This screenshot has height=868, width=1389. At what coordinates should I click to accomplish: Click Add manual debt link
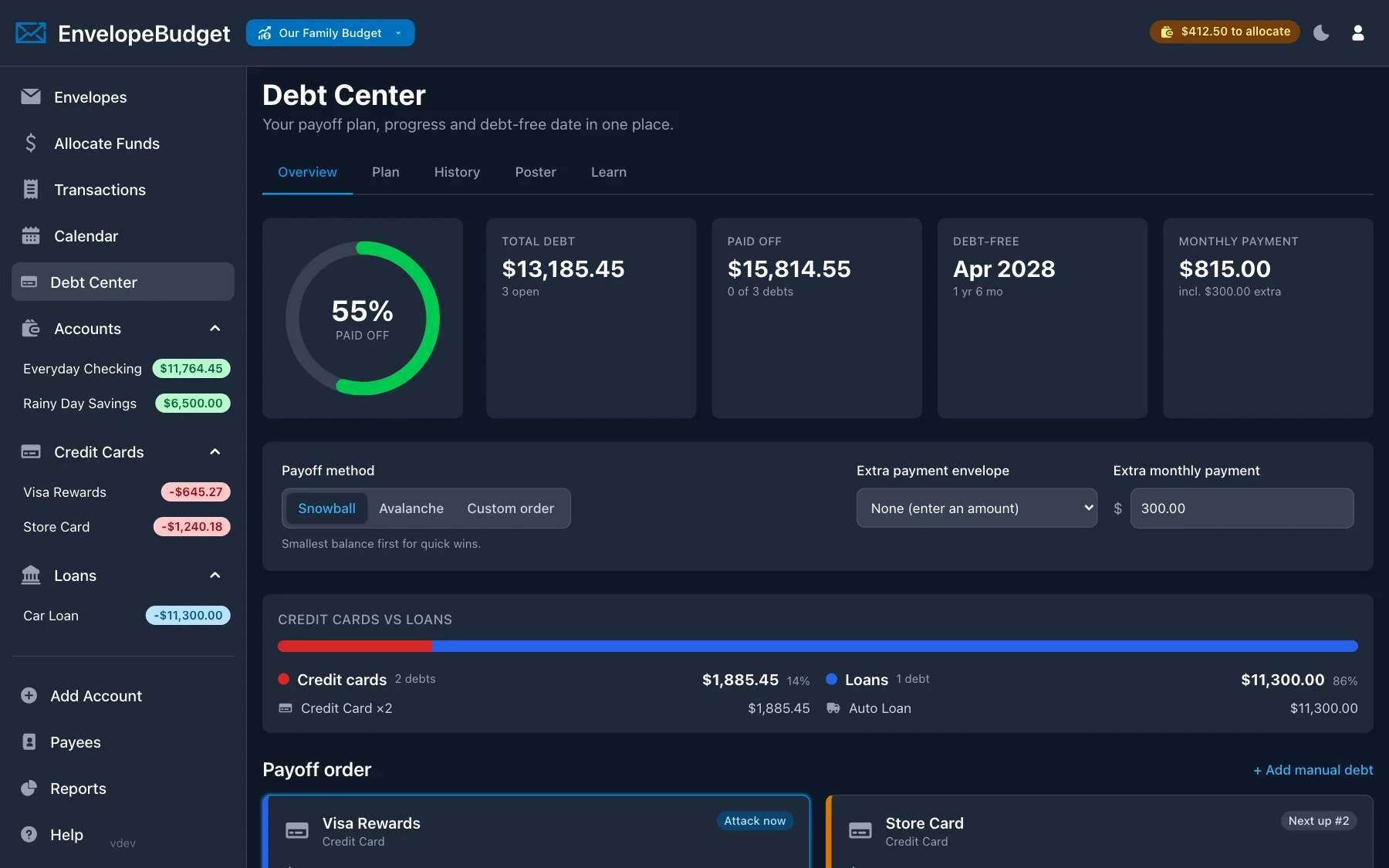point(1313,770)
